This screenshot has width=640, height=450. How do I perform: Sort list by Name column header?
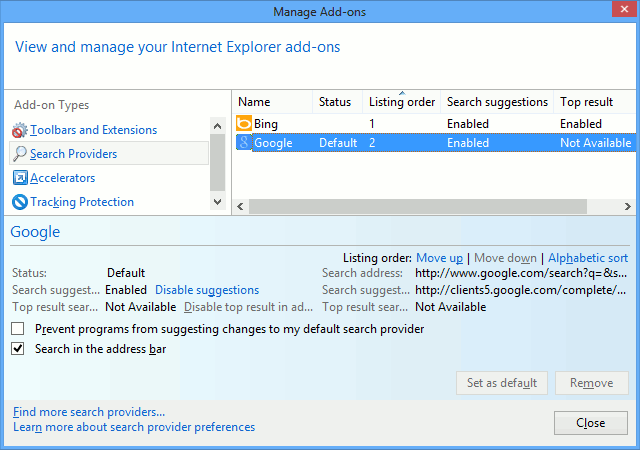[254, 102]
